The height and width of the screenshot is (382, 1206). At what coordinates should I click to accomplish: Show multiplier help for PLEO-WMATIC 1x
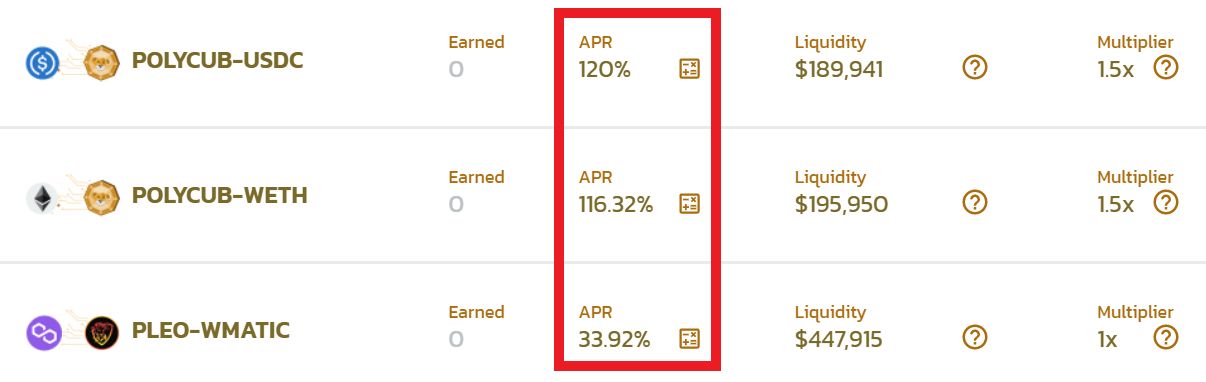click(x=1166, y=336)
